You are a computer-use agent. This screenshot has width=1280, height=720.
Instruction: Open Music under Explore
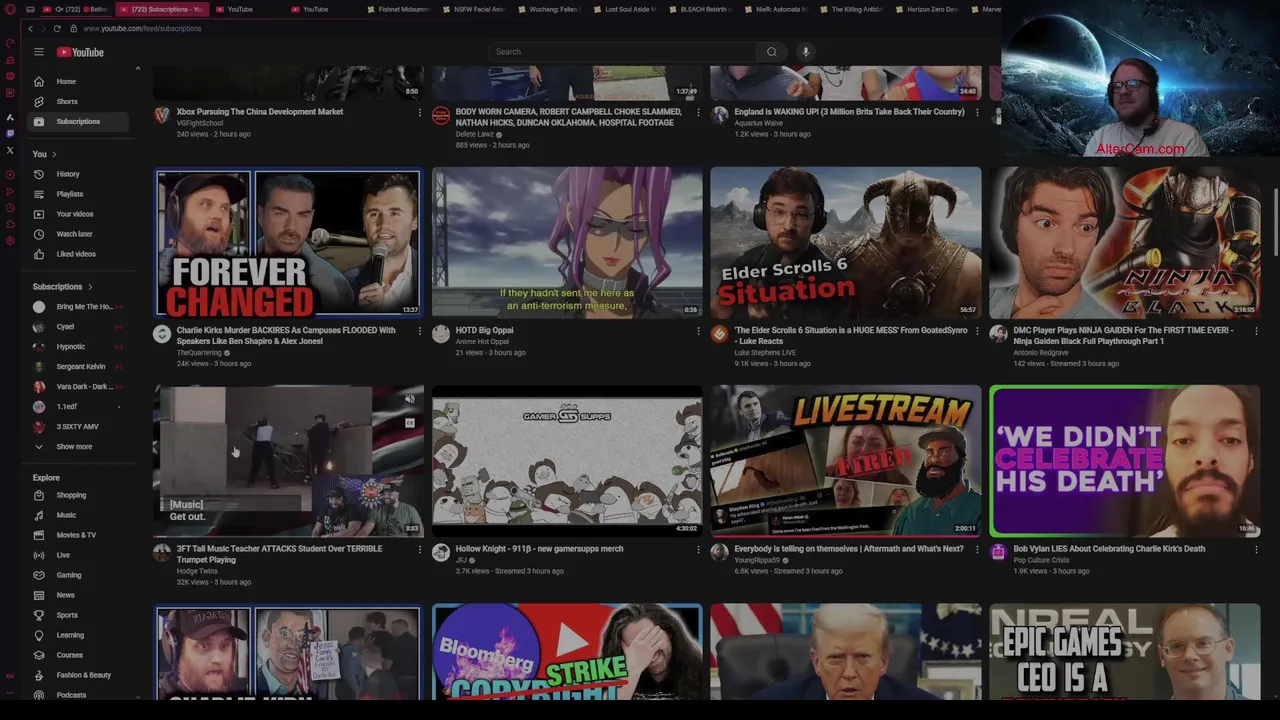[x=78, y=515]
